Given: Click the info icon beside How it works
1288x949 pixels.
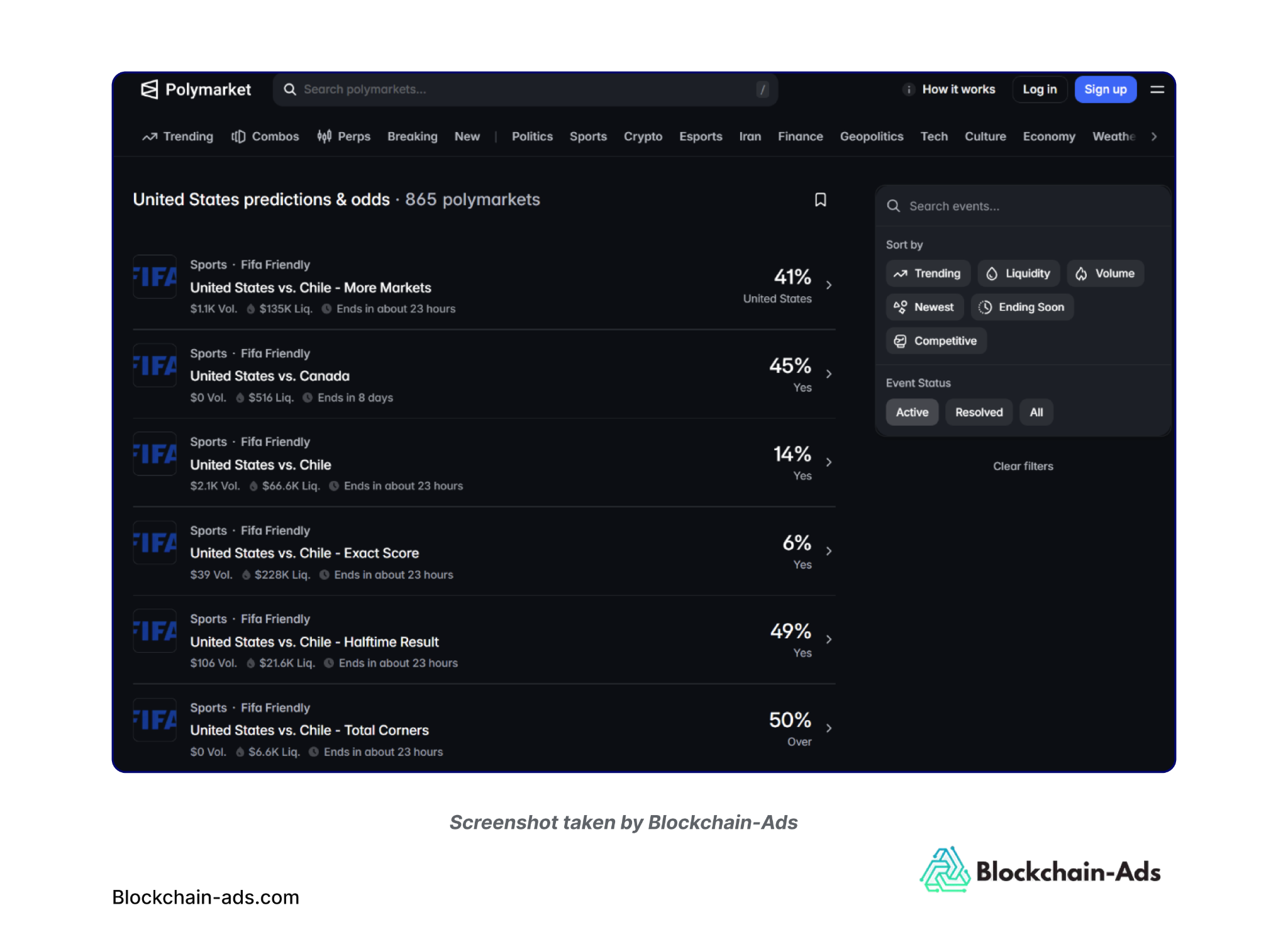Looking at the screenshot, I should (x=909, y=89).
